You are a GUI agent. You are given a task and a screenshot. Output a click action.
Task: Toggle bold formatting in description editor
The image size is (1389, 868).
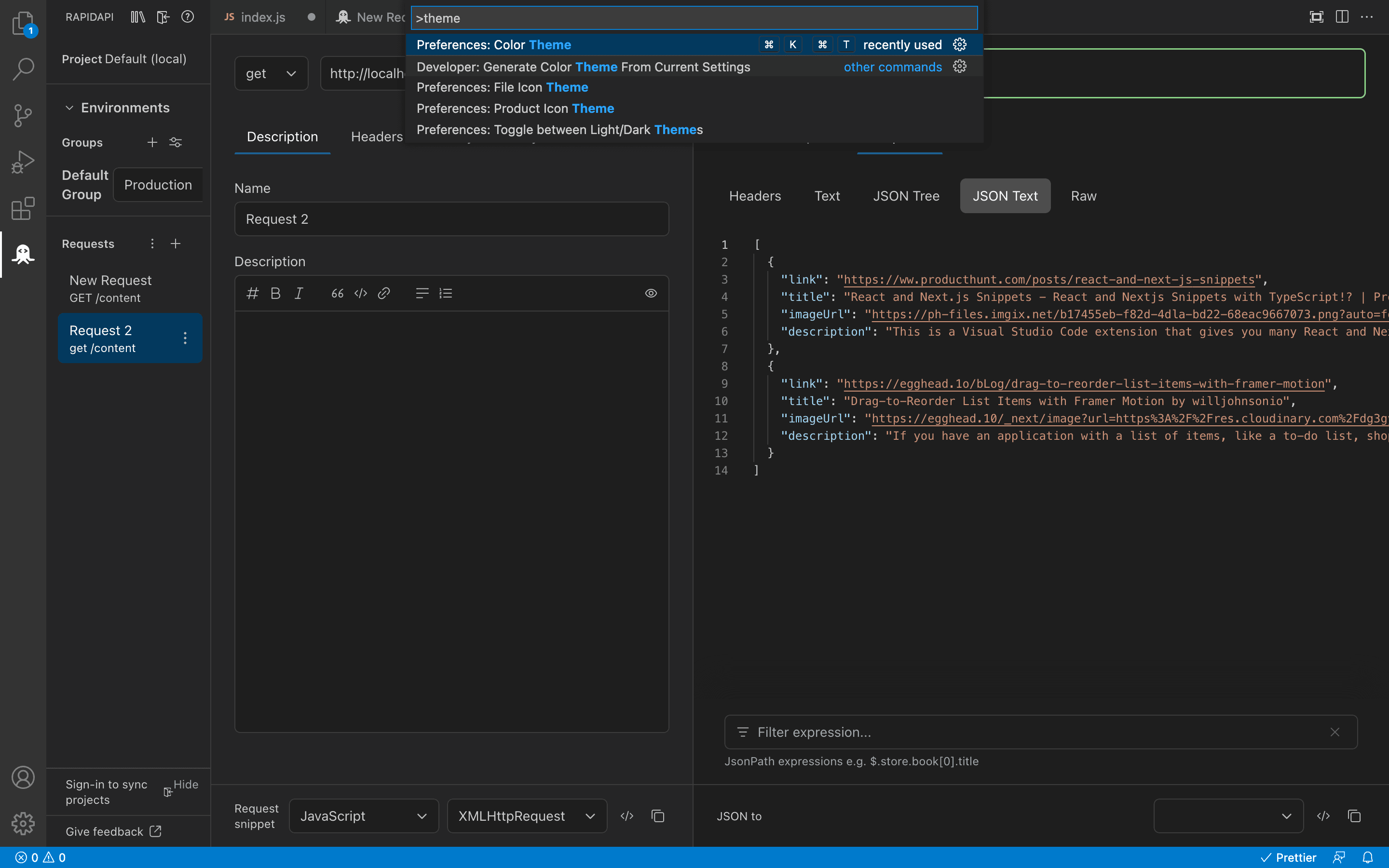click(x=274, y=292)
